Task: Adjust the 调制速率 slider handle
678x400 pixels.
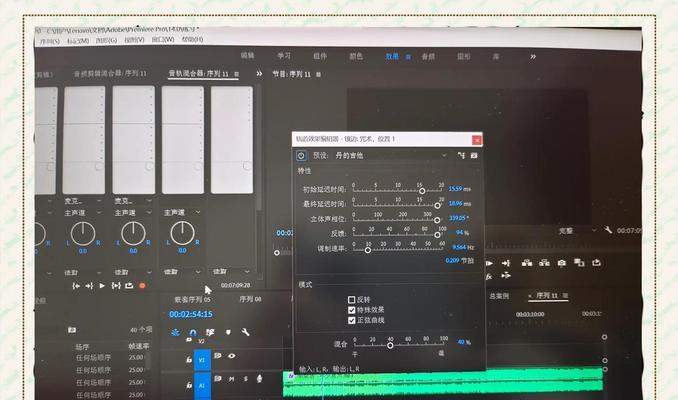Action: point(368,250)
